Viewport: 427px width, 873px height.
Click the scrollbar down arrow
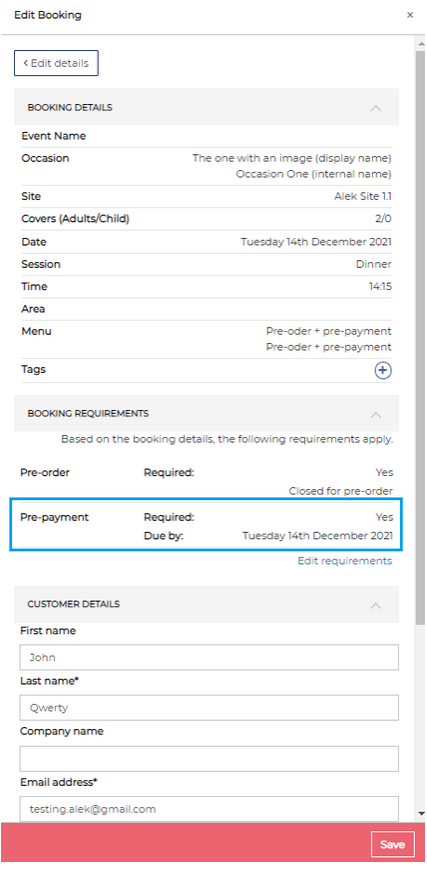pyautogui.click(x=421, y=814)
